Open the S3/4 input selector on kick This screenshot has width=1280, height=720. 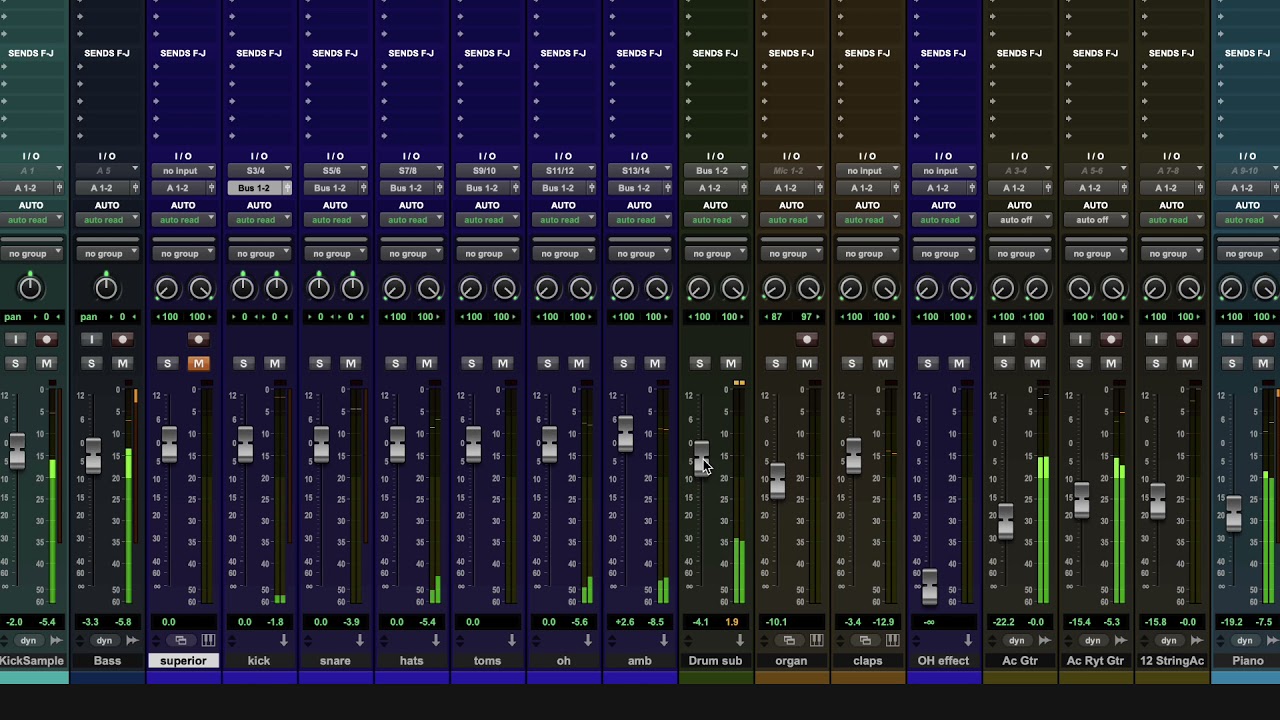pyautogui.click(x=259, y=171)
